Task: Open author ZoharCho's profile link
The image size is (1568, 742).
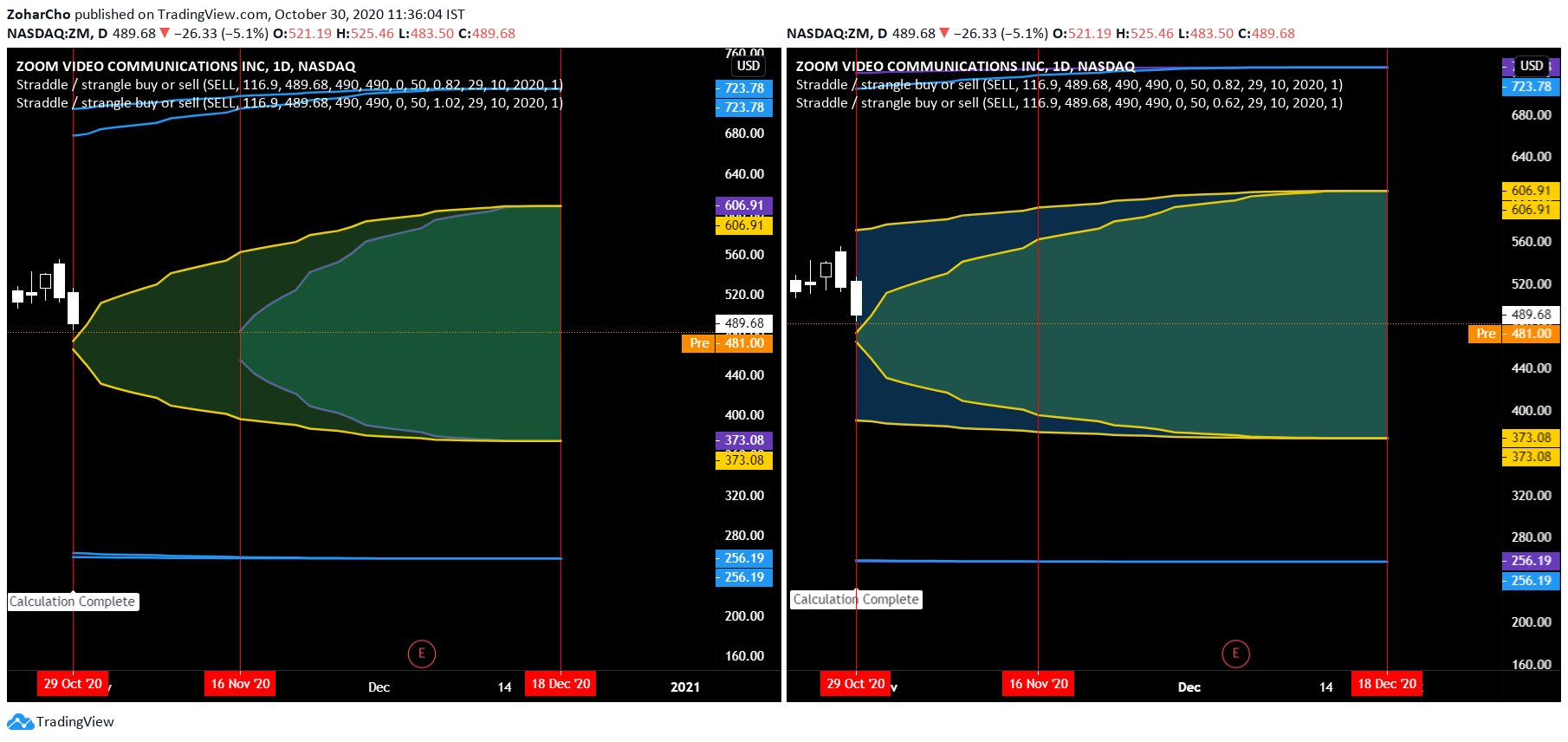Action: pyautogui.click(x=39, y=14)
